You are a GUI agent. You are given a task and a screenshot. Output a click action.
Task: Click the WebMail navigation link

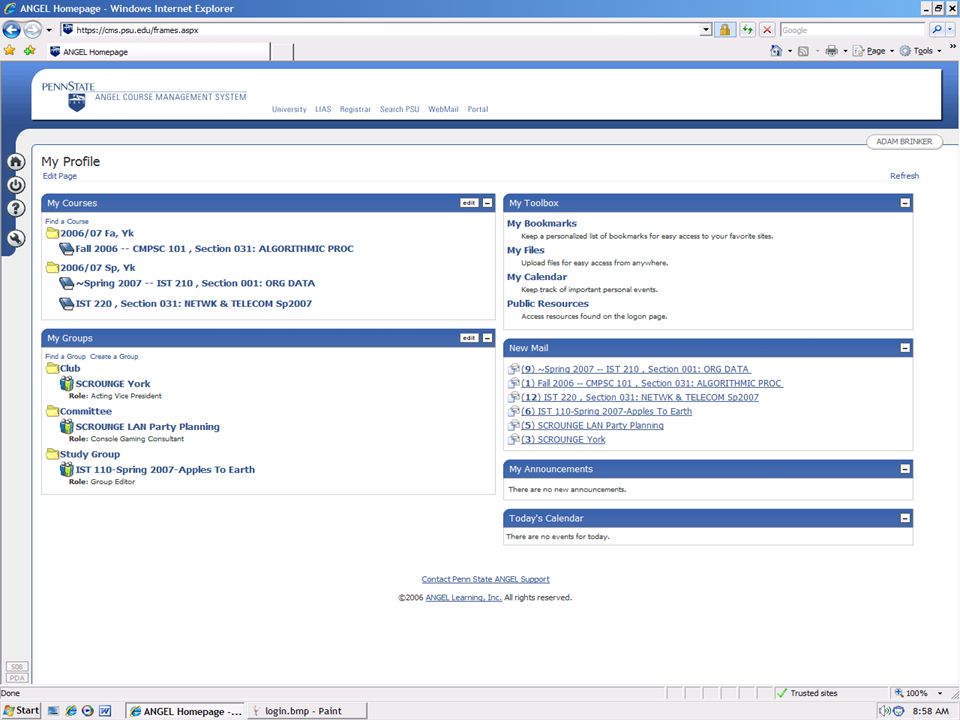coord(443,109)
